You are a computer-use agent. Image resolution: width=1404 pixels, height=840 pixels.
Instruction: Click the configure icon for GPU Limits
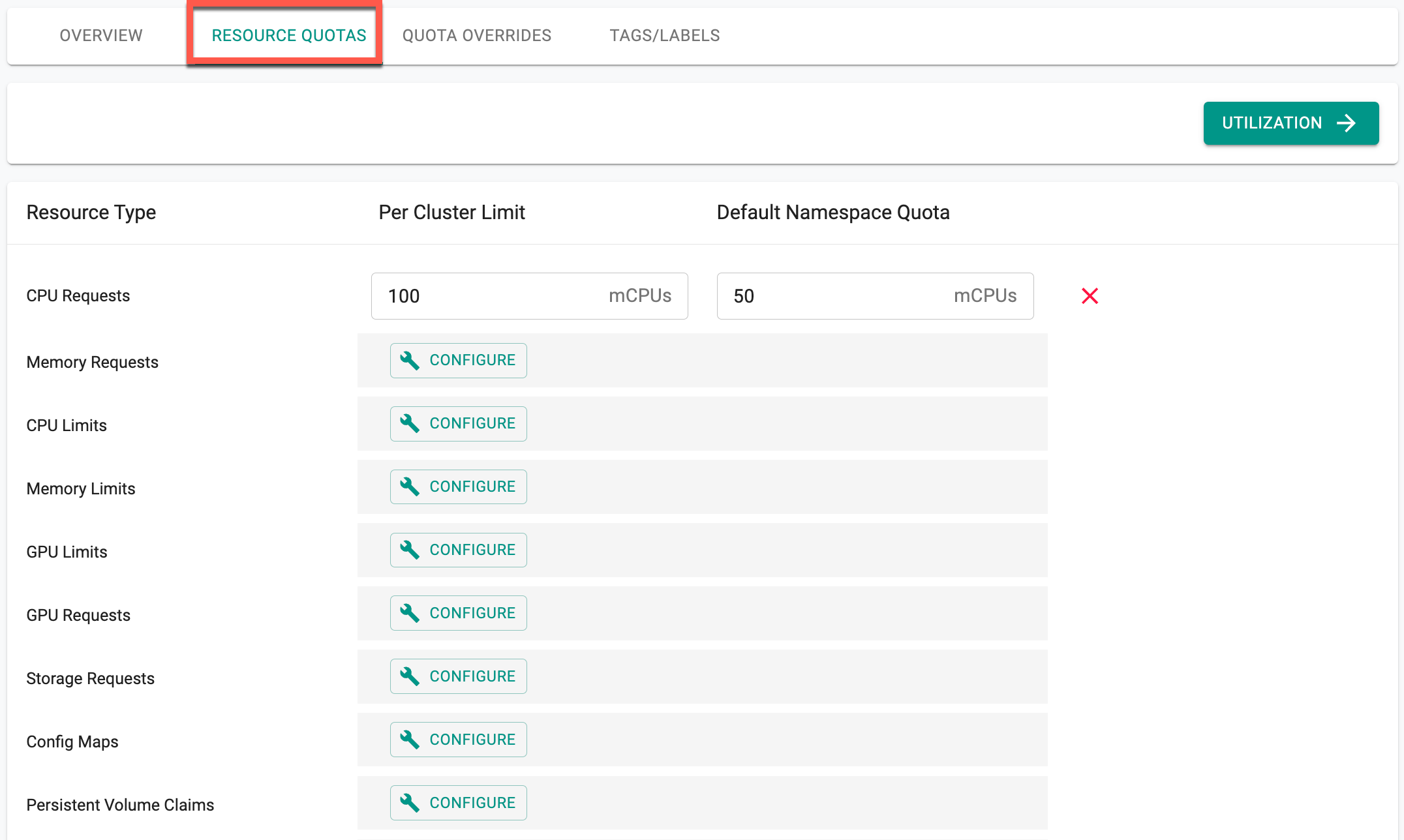click(x=409, y=550)
